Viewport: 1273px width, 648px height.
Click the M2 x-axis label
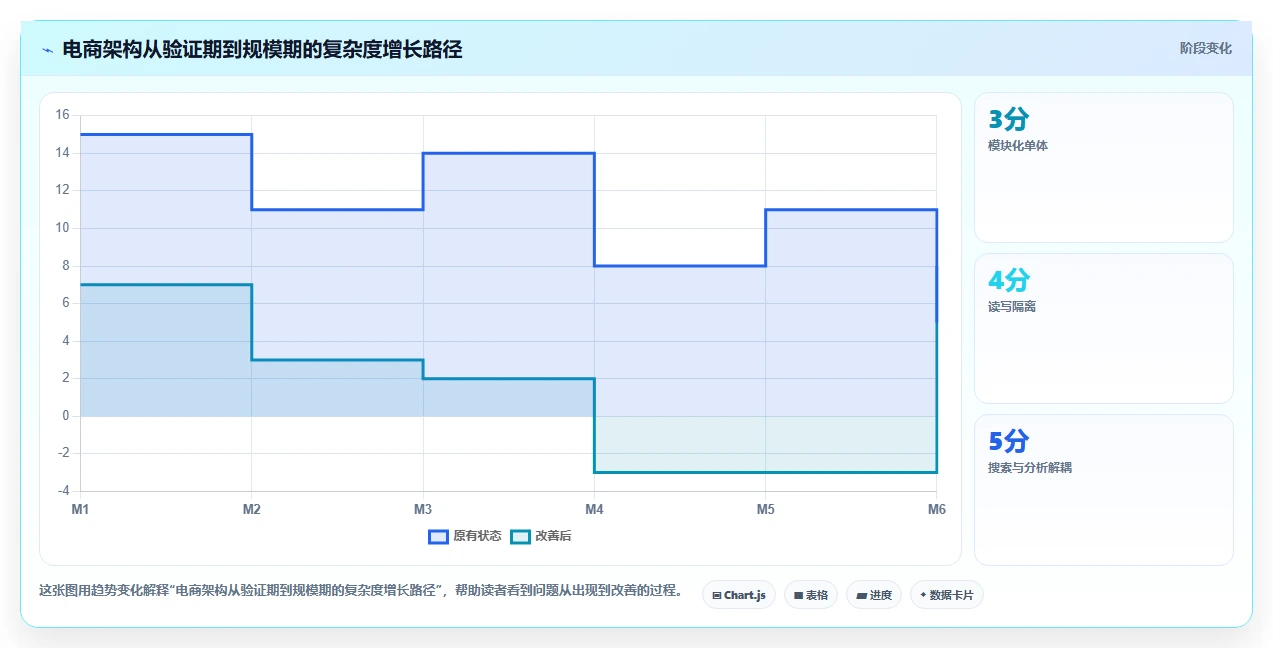(252, 509)
